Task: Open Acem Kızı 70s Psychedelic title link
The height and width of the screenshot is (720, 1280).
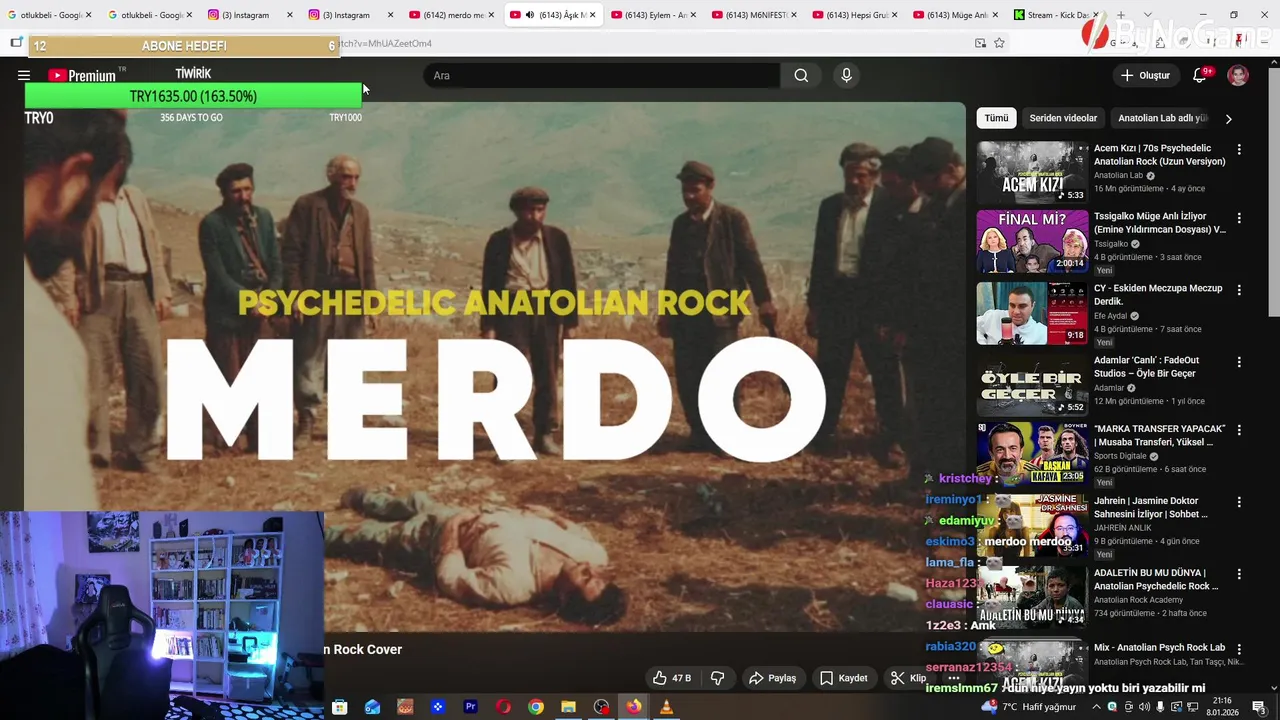Action: [x=1159, y=155]
